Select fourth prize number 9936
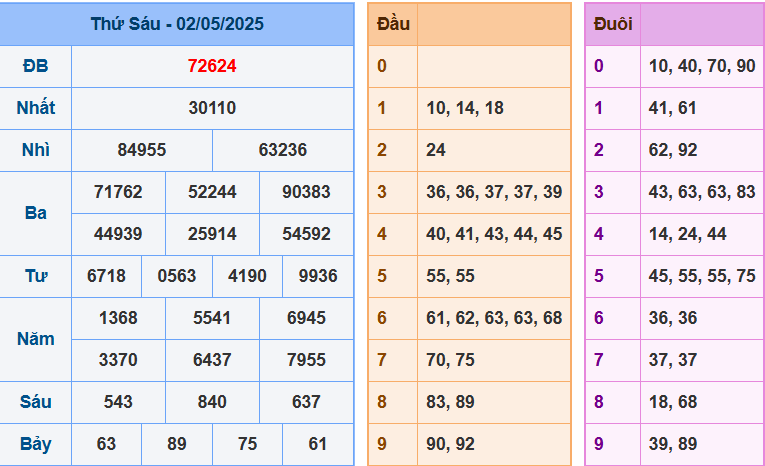The width and height of the screenshot is (765, 466). coord(318,276)
